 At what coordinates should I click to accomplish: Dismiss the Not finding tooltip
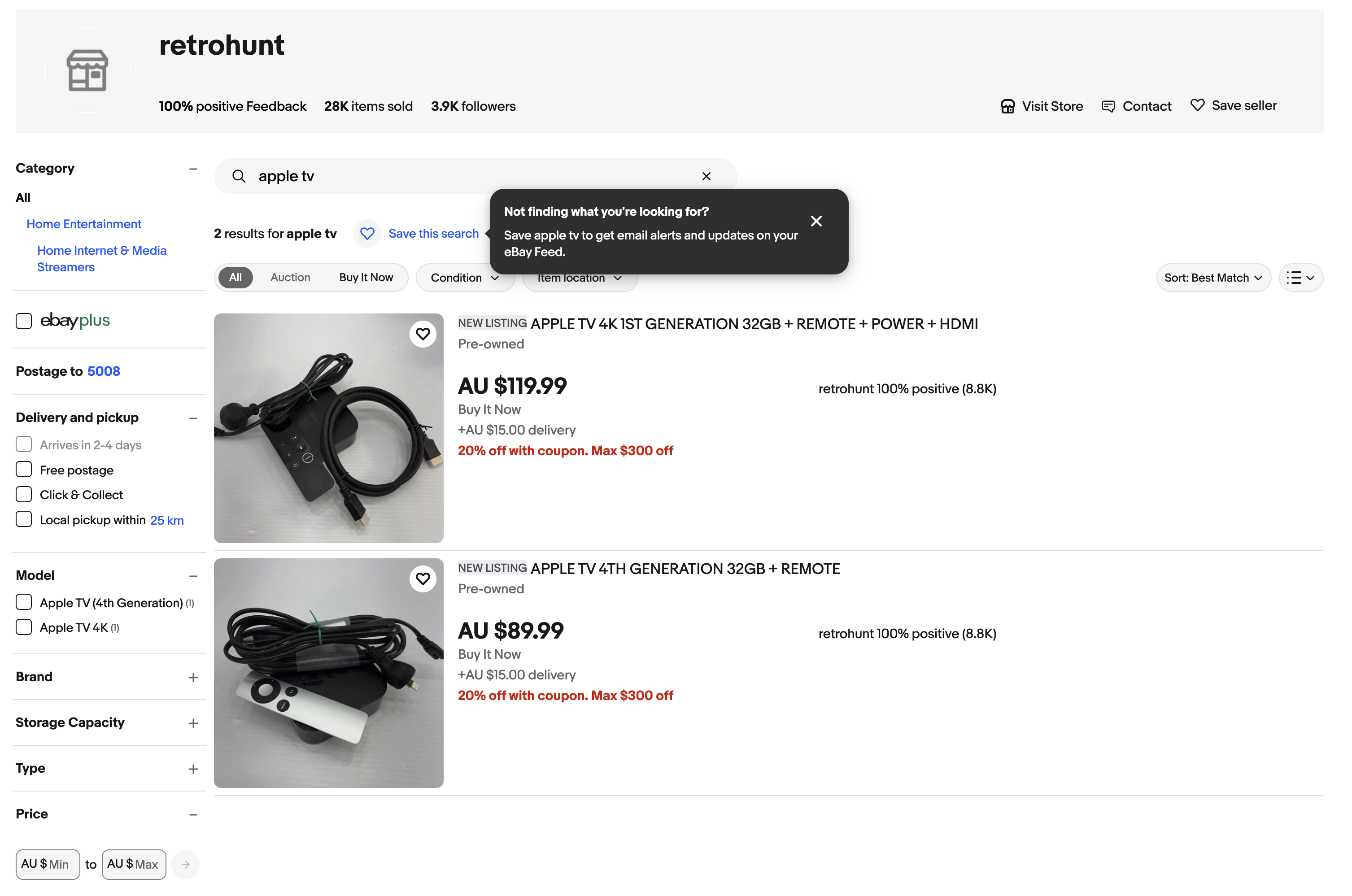pyautogui.click(x=816, y=221)
